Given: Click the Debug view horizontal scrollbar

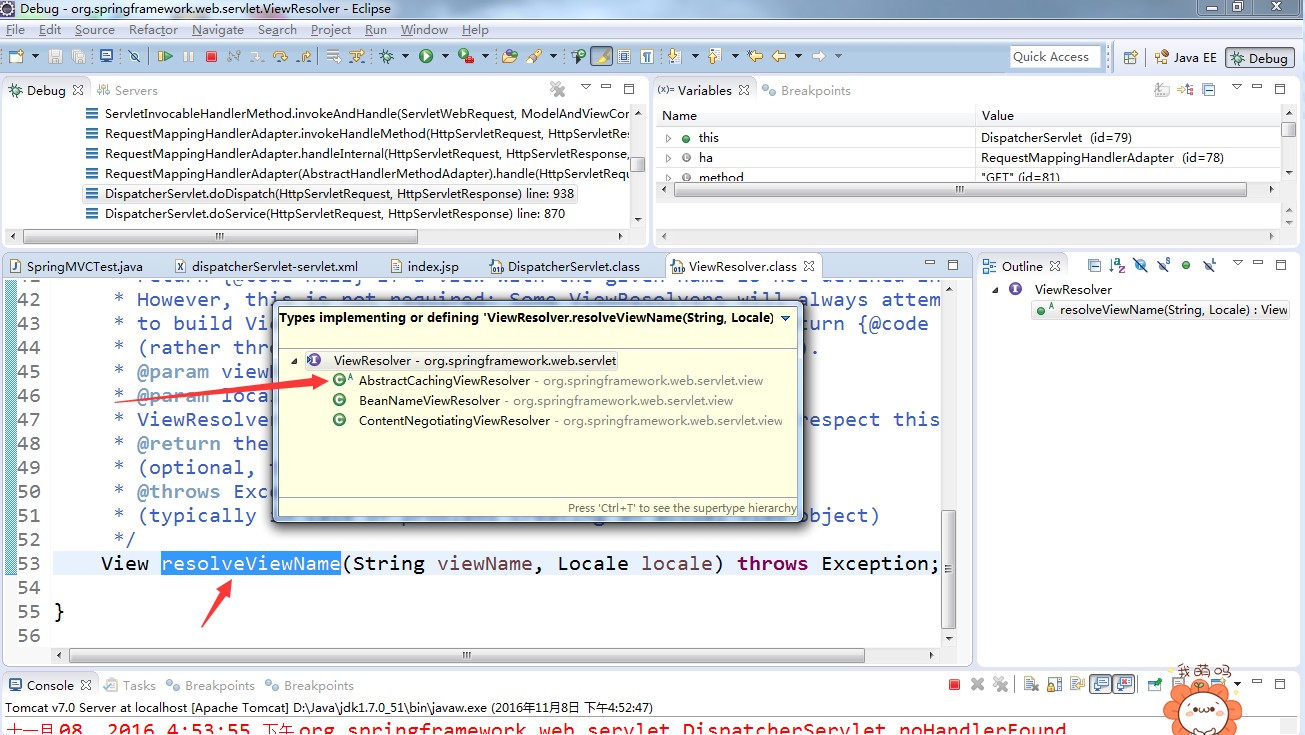Looking at the screenshot, I should pos(220,237).
